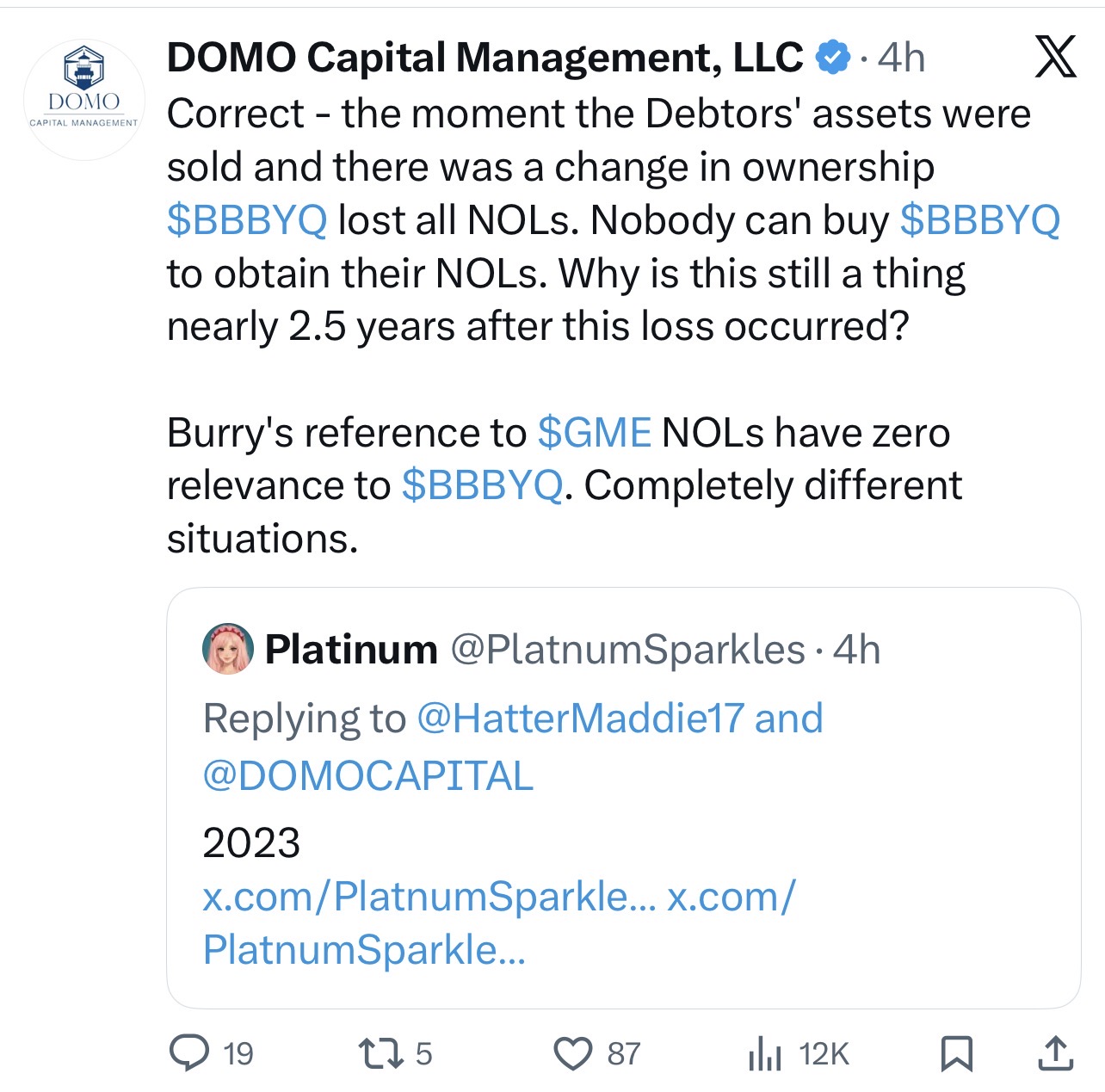Bookmark this post with bookmark icon
The image size is (1105, 1092).
pos(956,1053)
